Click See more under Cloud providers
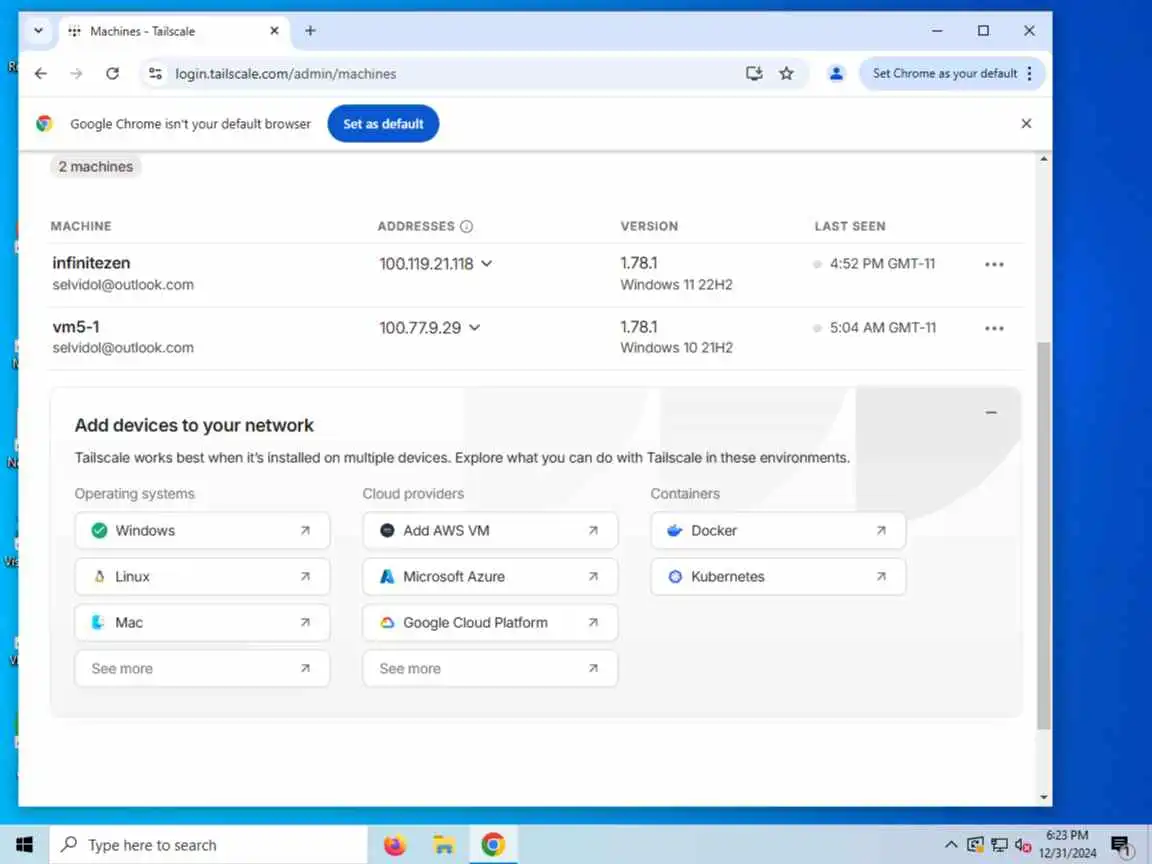1152x864 pixels. 490,669
